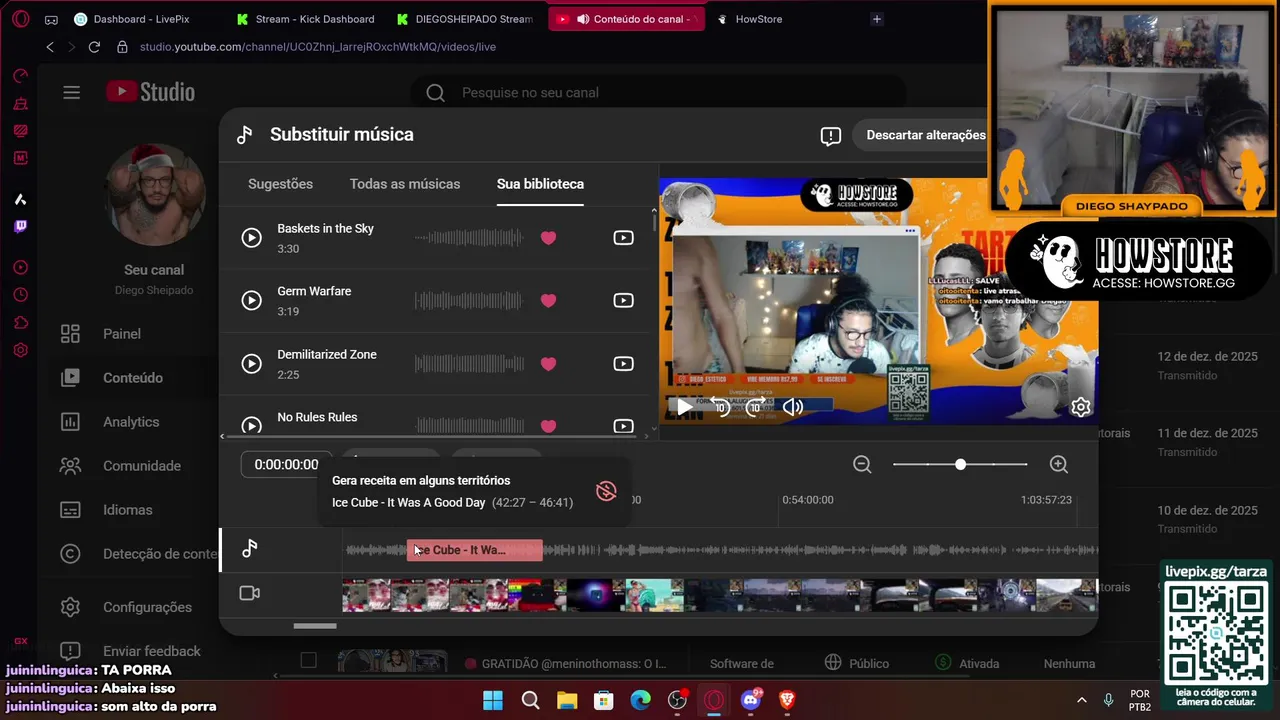Play the video preview

pyautogui.click(x=684, y=406)
